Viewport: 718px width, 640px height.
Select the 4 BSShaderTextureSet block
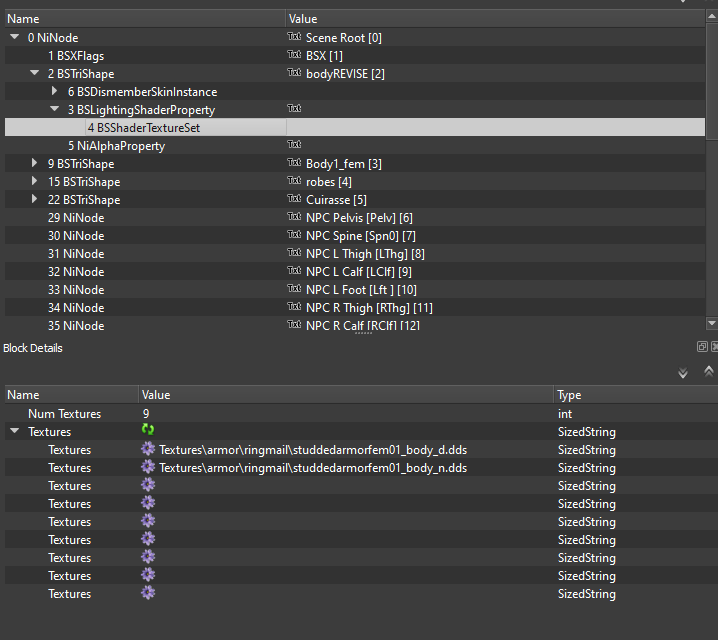click(x=144, y=128)
